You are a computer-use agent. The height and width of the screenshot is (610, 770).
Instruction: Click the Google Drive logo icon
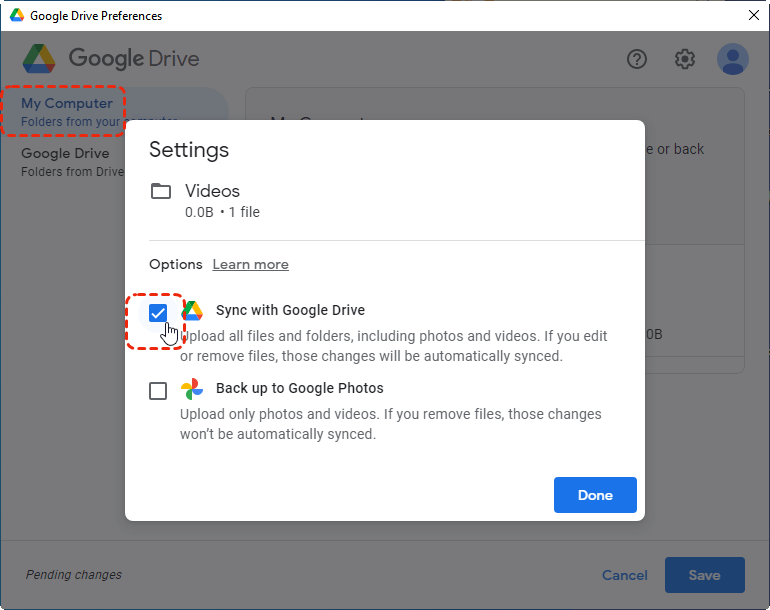coord(39,58)
